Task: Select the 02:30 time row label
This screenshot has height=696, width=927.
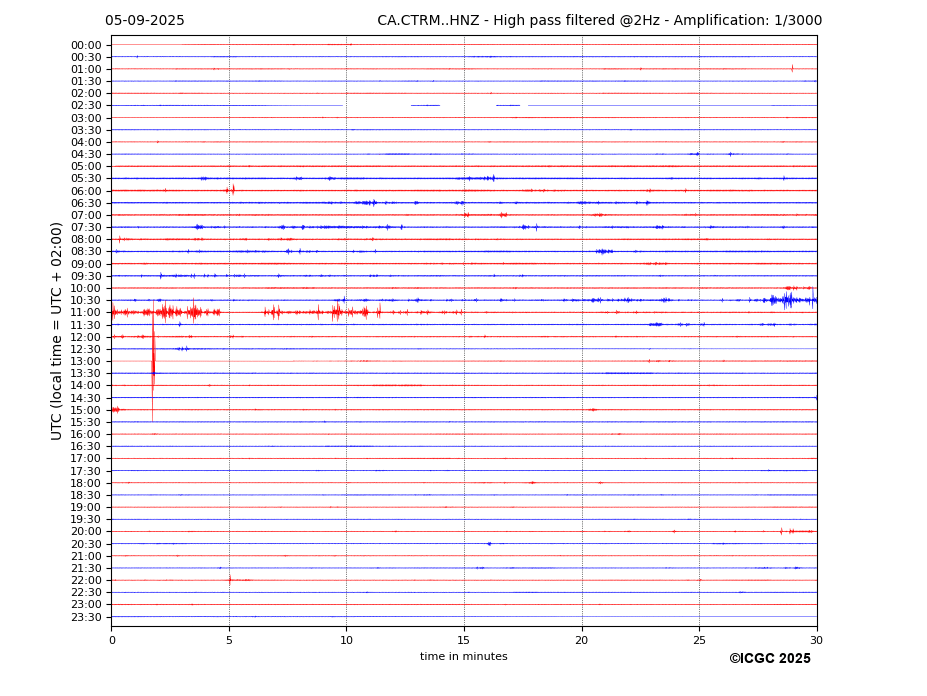Action: [x=86, y=106]
